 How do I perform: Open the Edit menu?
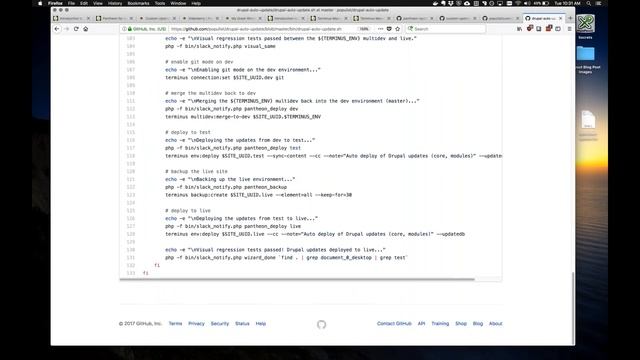pos(84,3)
